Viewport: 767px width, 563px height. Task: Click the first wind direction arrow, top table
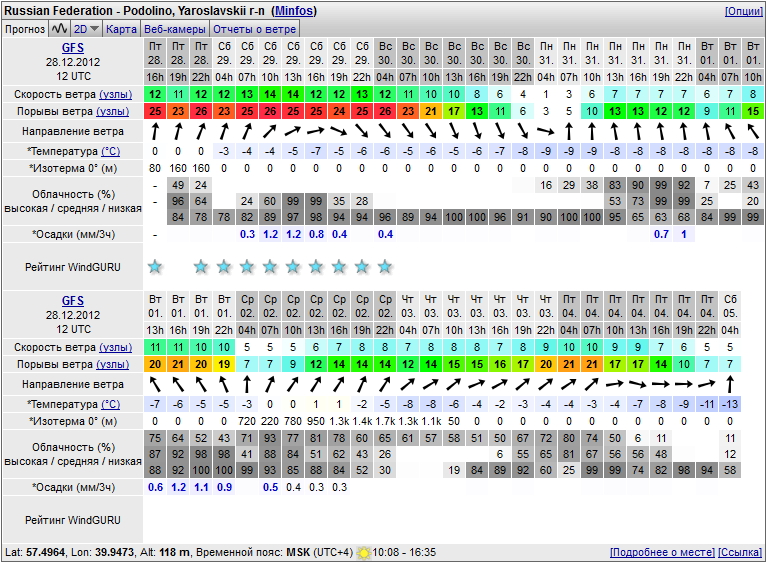click(x=155, y=131)
